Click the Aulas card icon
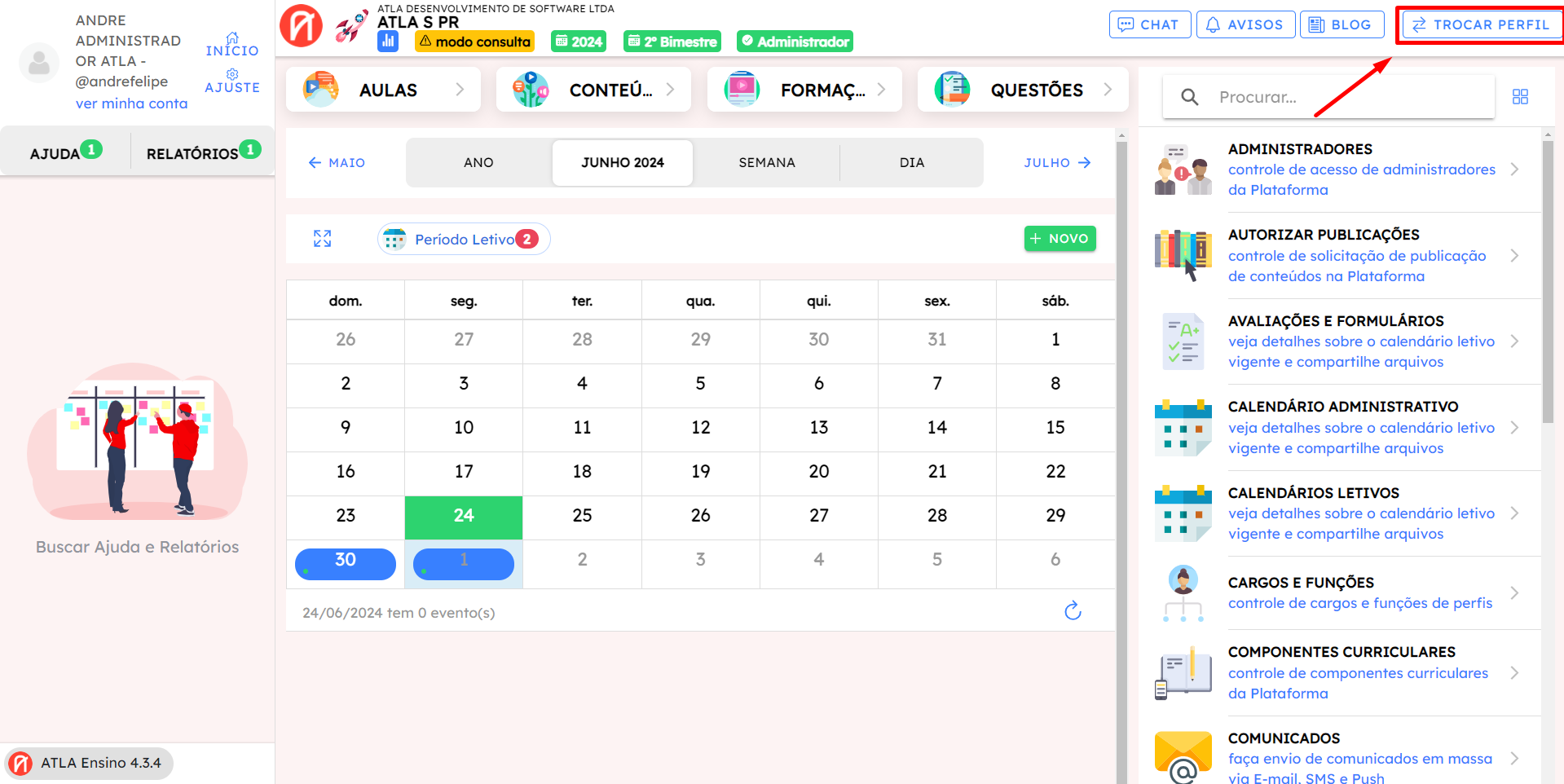The height and width of the screenshot is (784, 1564). tap(321, 90)
